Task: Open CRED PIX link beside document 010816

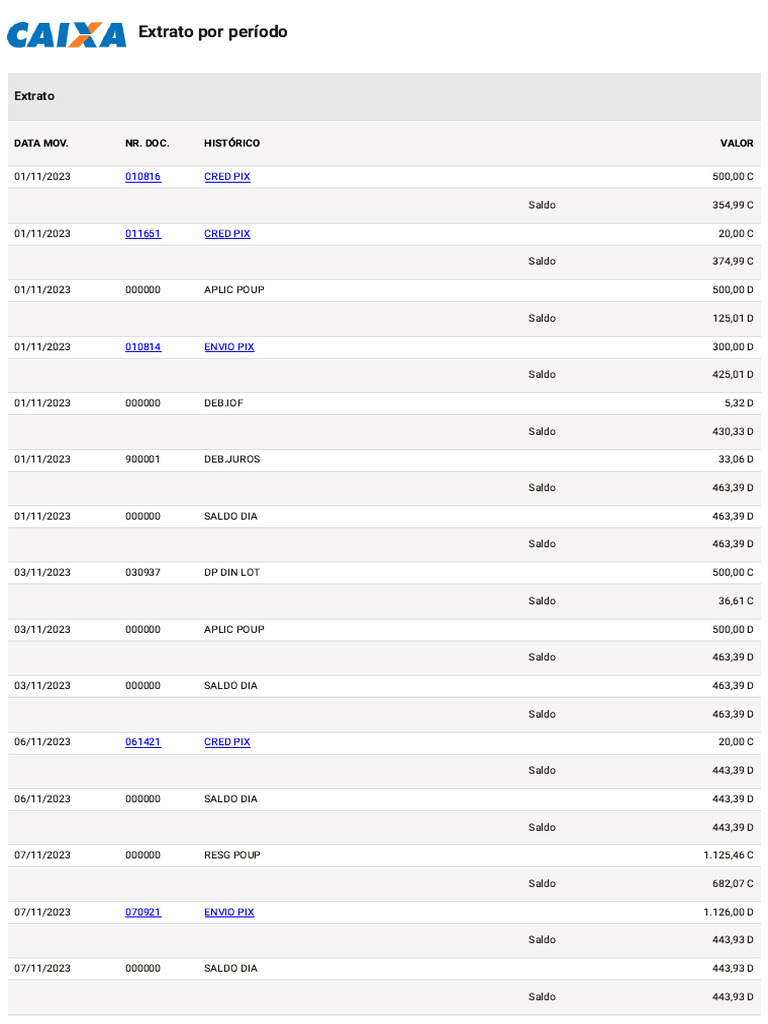Action: click(x=227, y=177)
